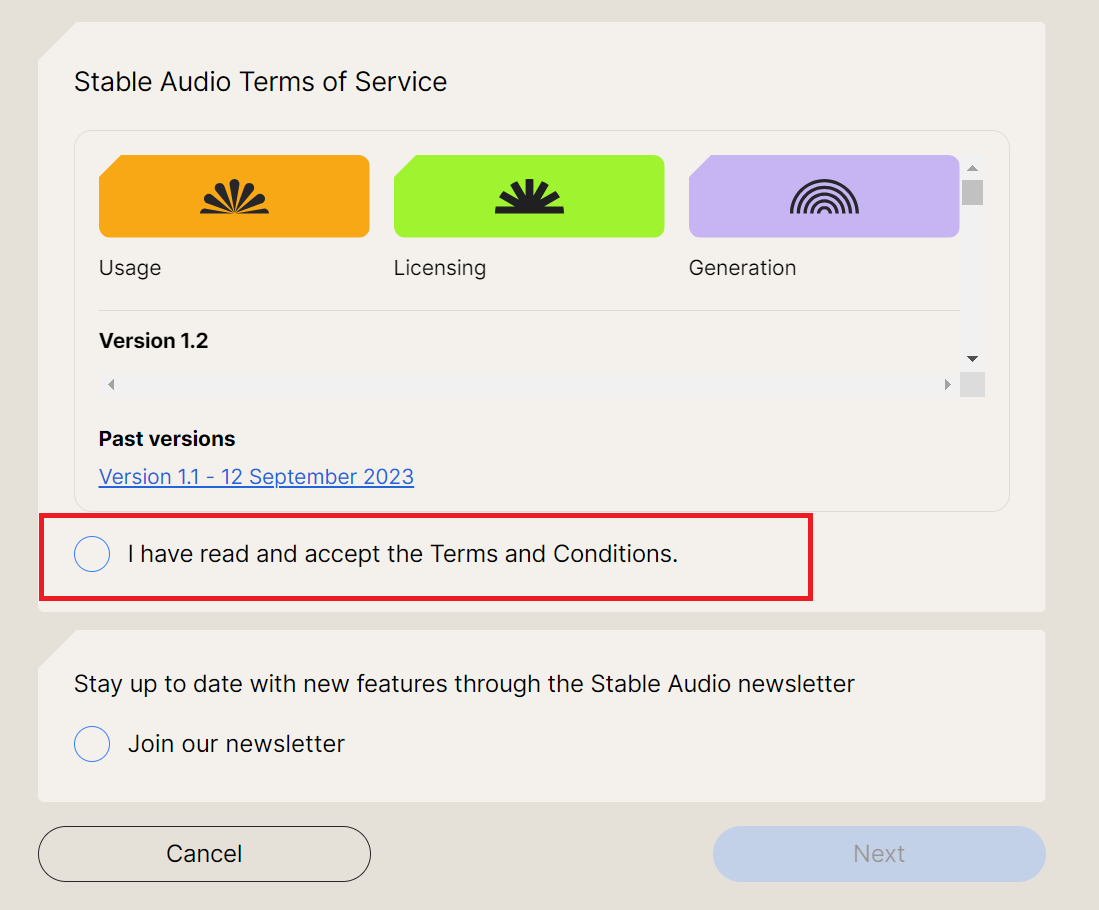
Task: Click the orange Usage card icon
Action: pyautogui.click(x=234, y=196)
